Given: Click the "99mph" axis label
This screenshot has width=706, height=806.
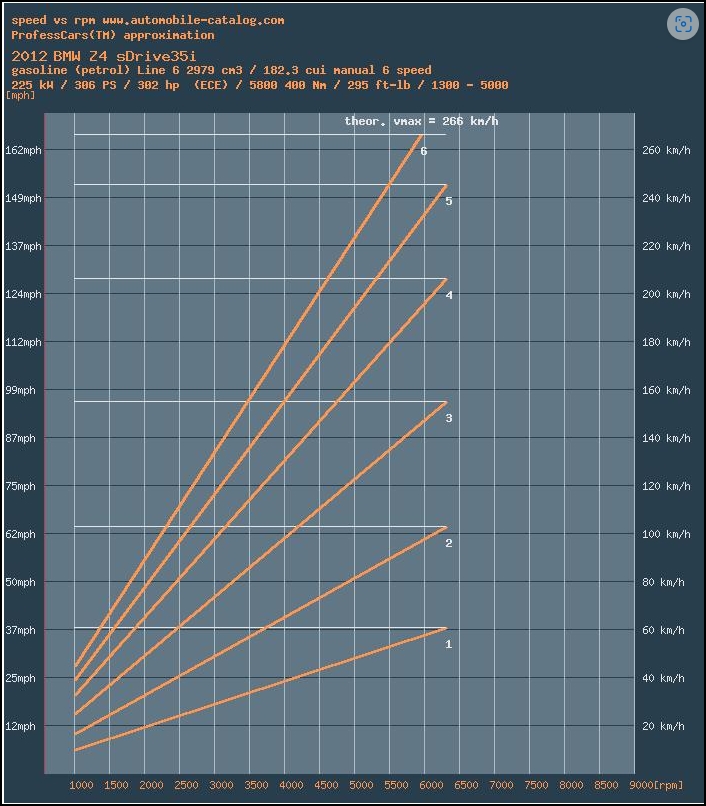Looking at the screenshot, I should [21, 390].
